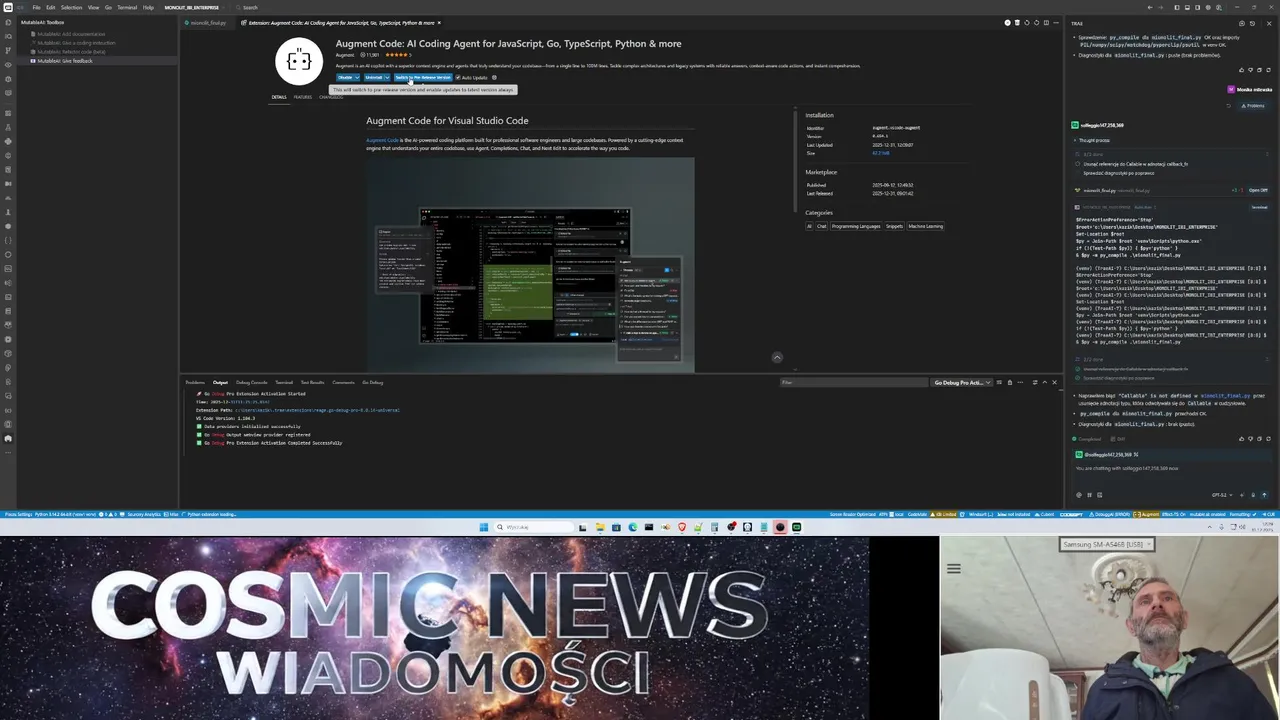Click the TRAE chat history icon
The image size is (1280, 720).
click(x=1252, y=23)
